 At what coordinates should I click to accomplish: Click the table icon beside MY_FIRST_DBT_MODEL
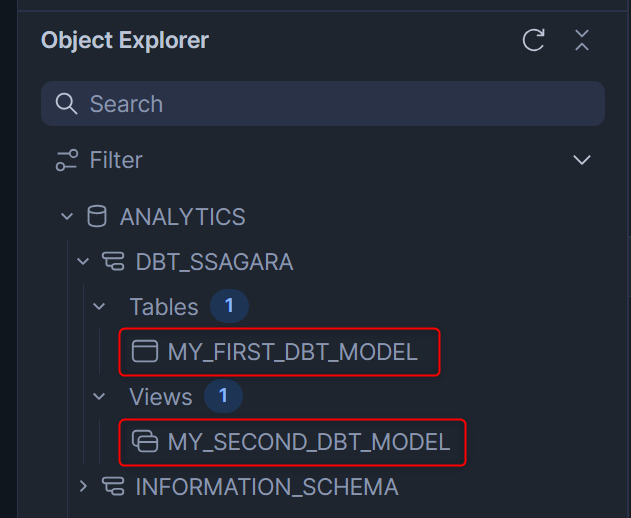point(145,351)
